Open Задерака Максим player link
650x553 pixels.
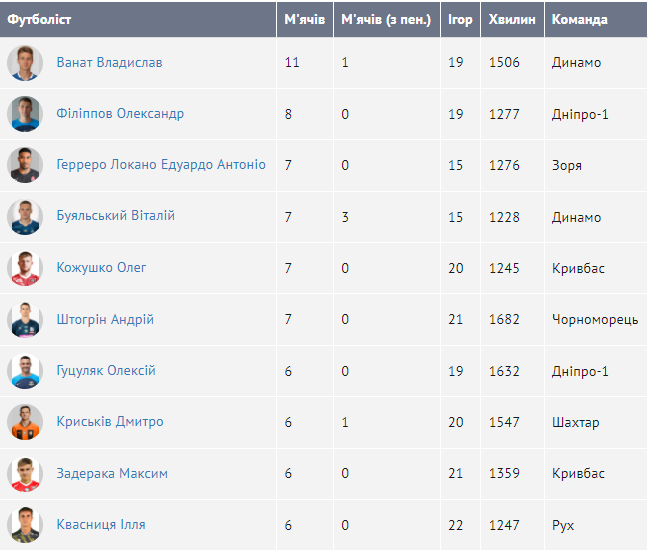112,473
